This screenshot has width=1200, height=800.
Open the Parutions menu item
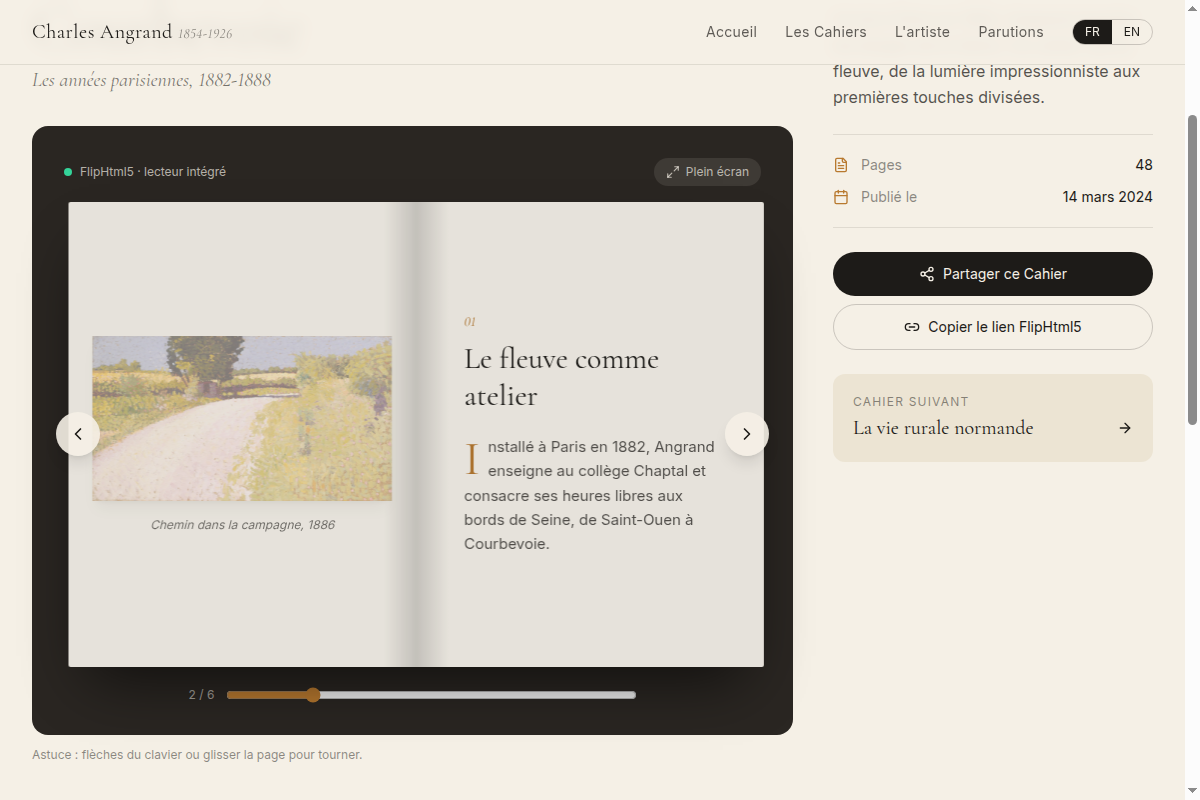pos(1011,32)
